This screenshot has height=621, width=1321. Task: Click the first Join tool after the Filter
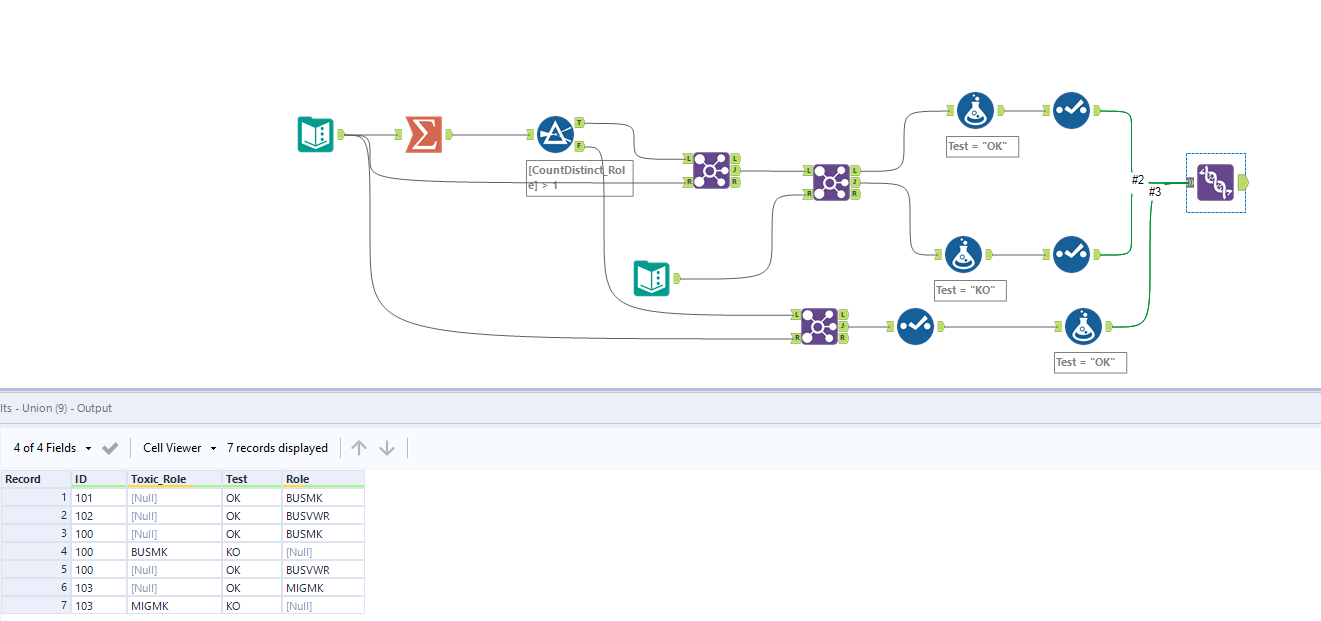[712, 172]
